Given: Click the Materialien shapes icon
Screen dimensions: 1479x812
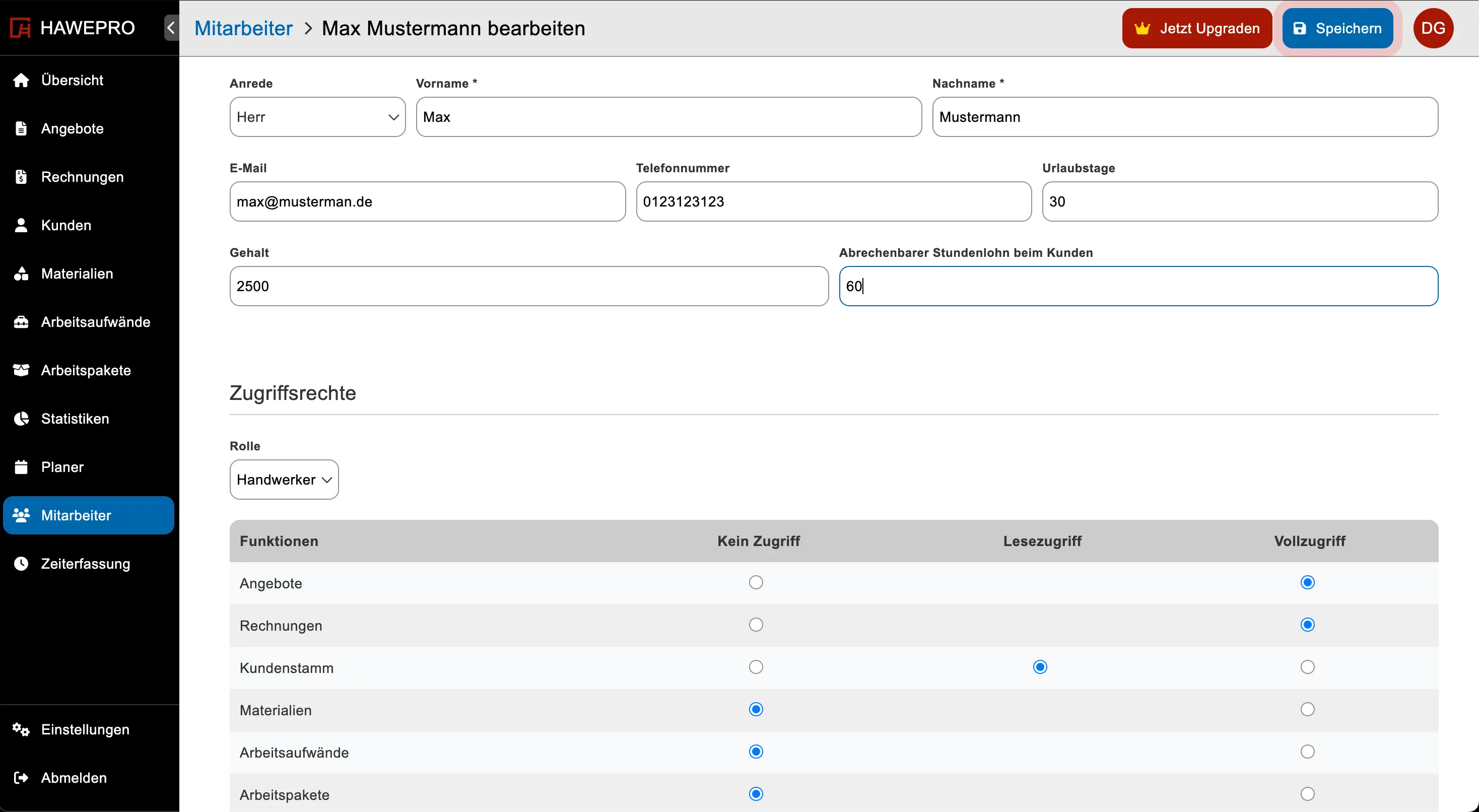Looking at the screenshot, I should tap(21, 274).
